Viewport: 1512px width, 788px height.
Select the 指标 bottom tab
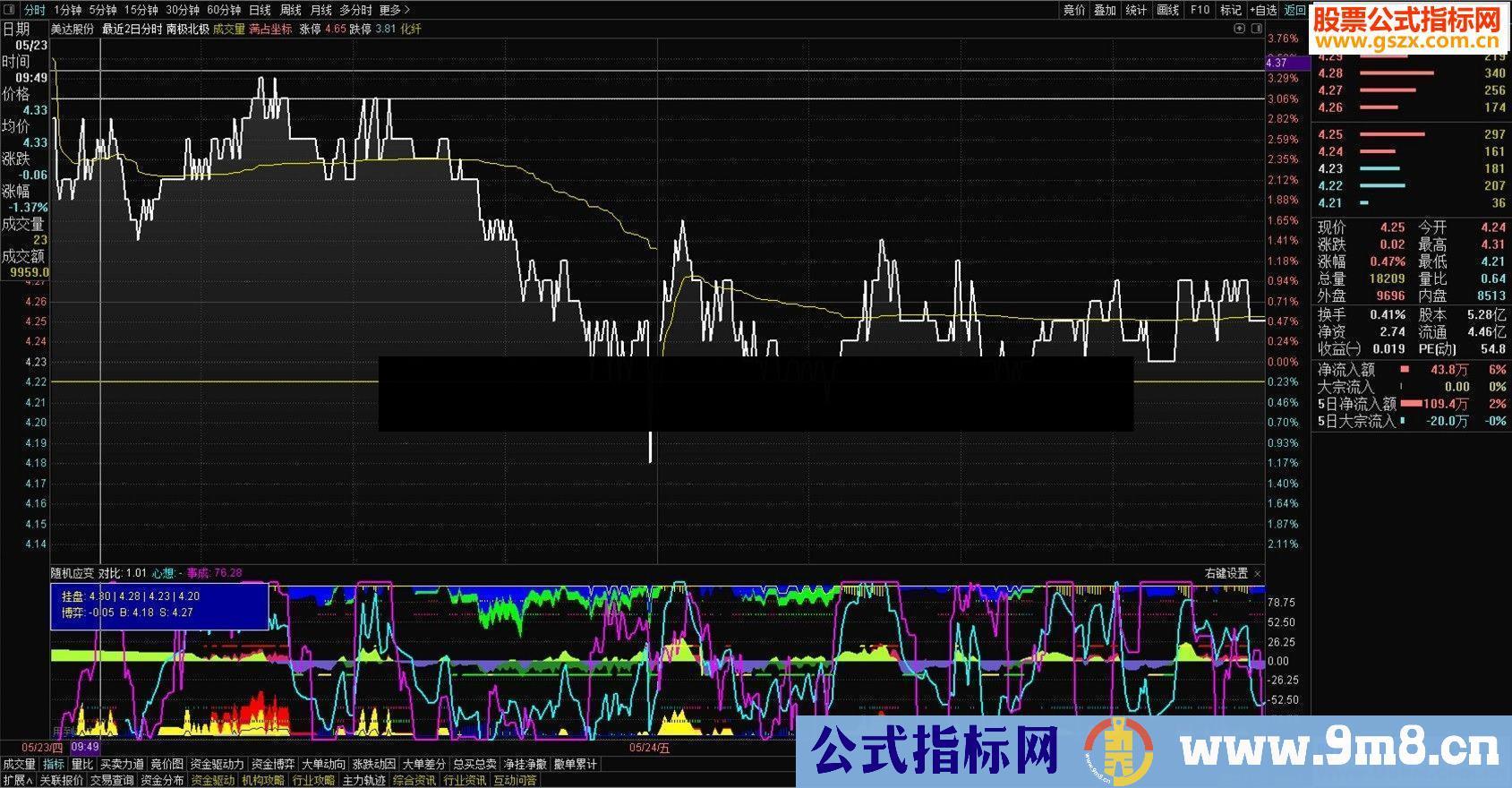pos(54,764)
